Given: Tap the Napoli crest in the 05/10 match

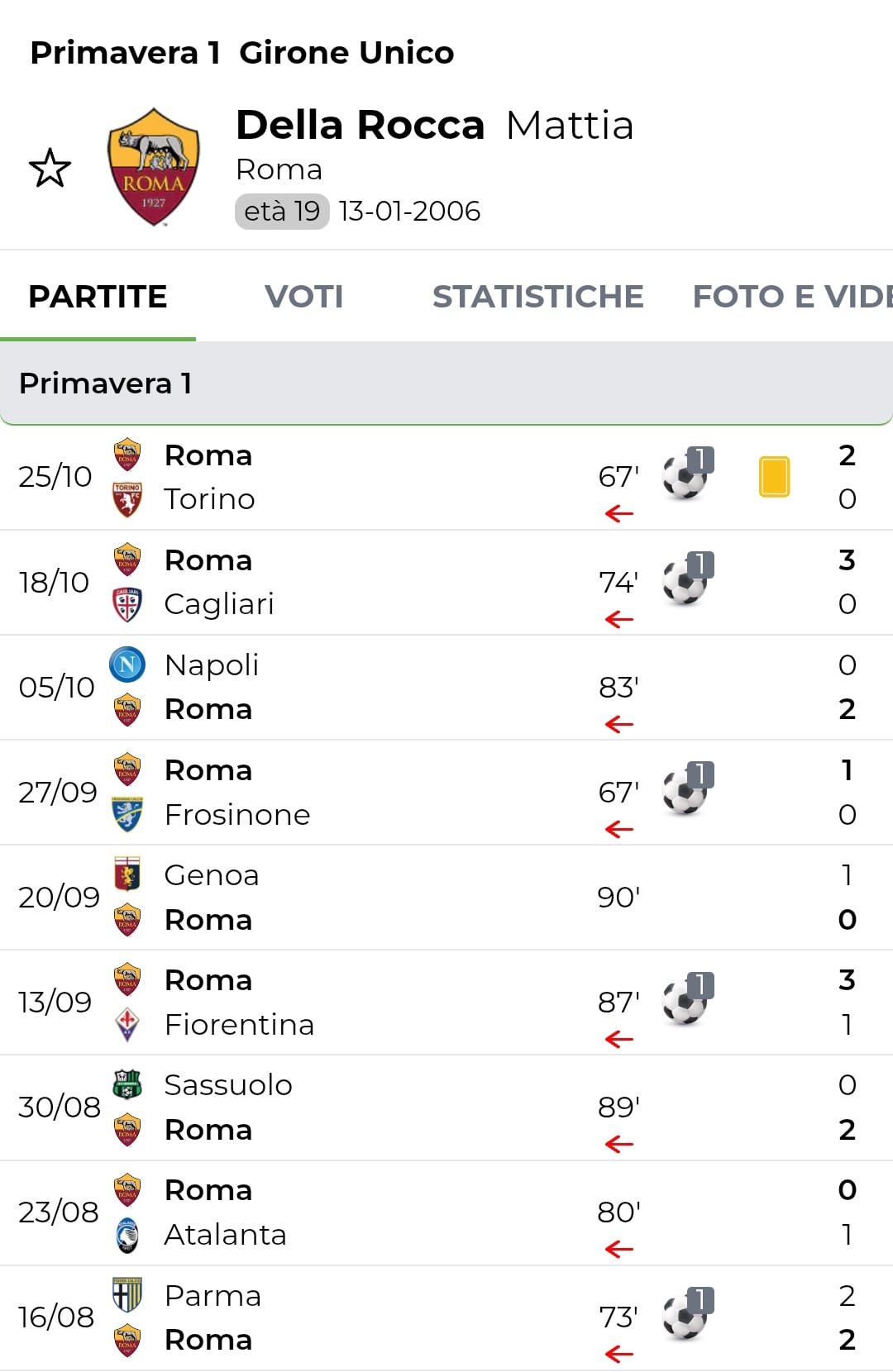Looking at the screenshot, I should (127, 665).
